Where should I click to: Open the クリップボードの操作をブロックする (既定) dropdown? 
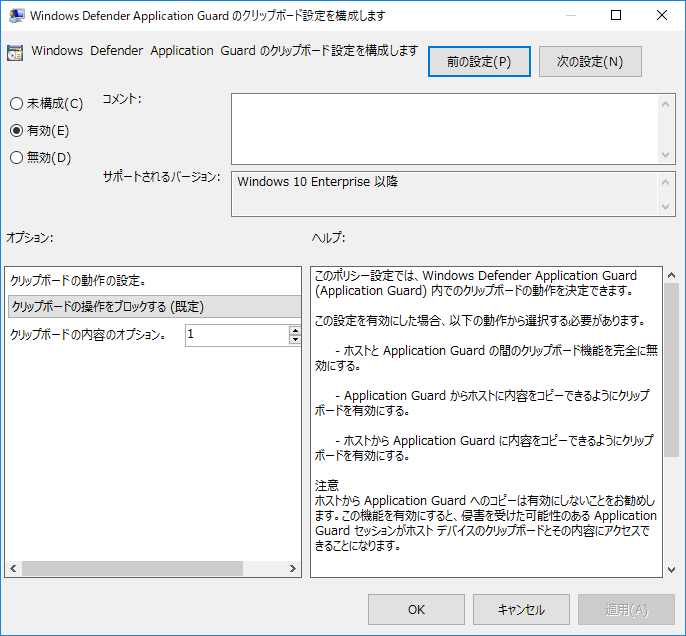point(154,307)
